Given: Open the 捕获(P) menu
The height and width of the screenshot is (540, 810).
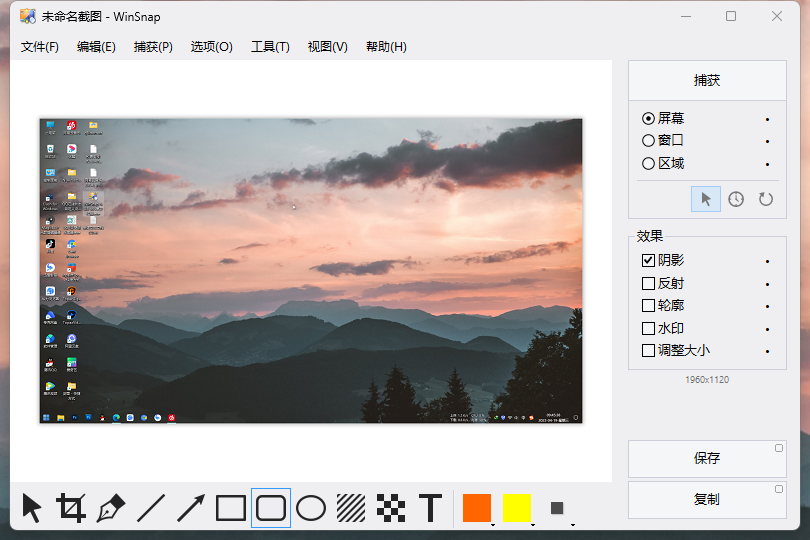Looking at the screenshot, I should [153, 47].
